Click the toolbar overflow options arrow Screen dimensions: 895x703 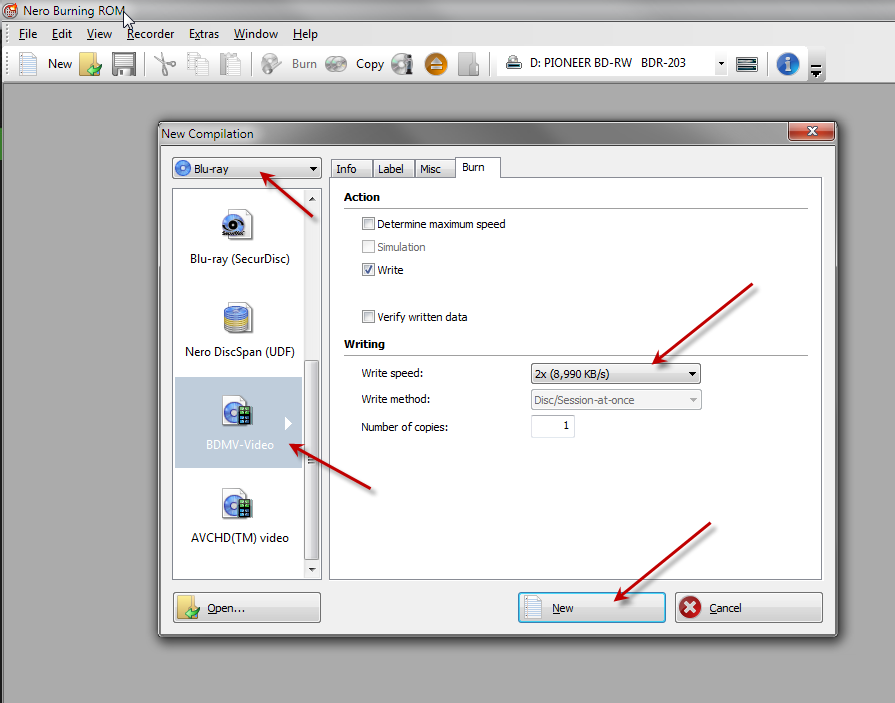(x=816, y=71)
